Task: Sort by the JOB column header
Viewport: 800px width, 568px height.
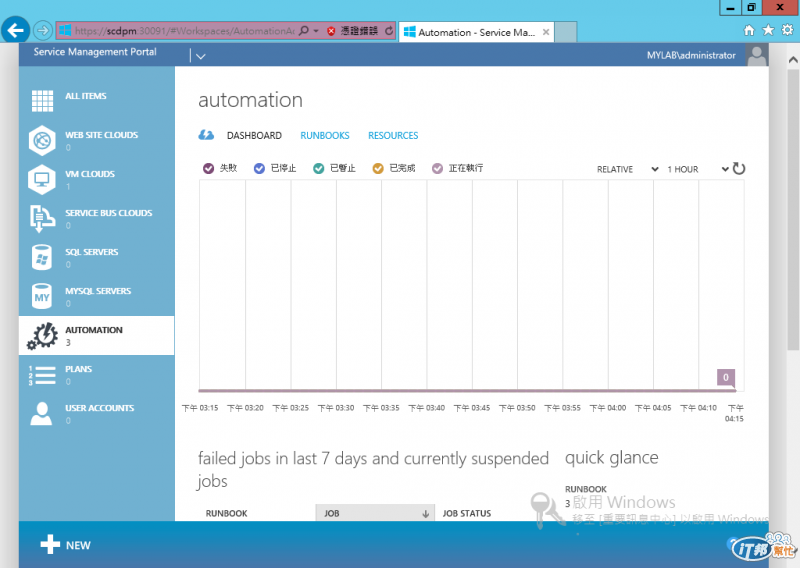Action: (x=376, y=513)
